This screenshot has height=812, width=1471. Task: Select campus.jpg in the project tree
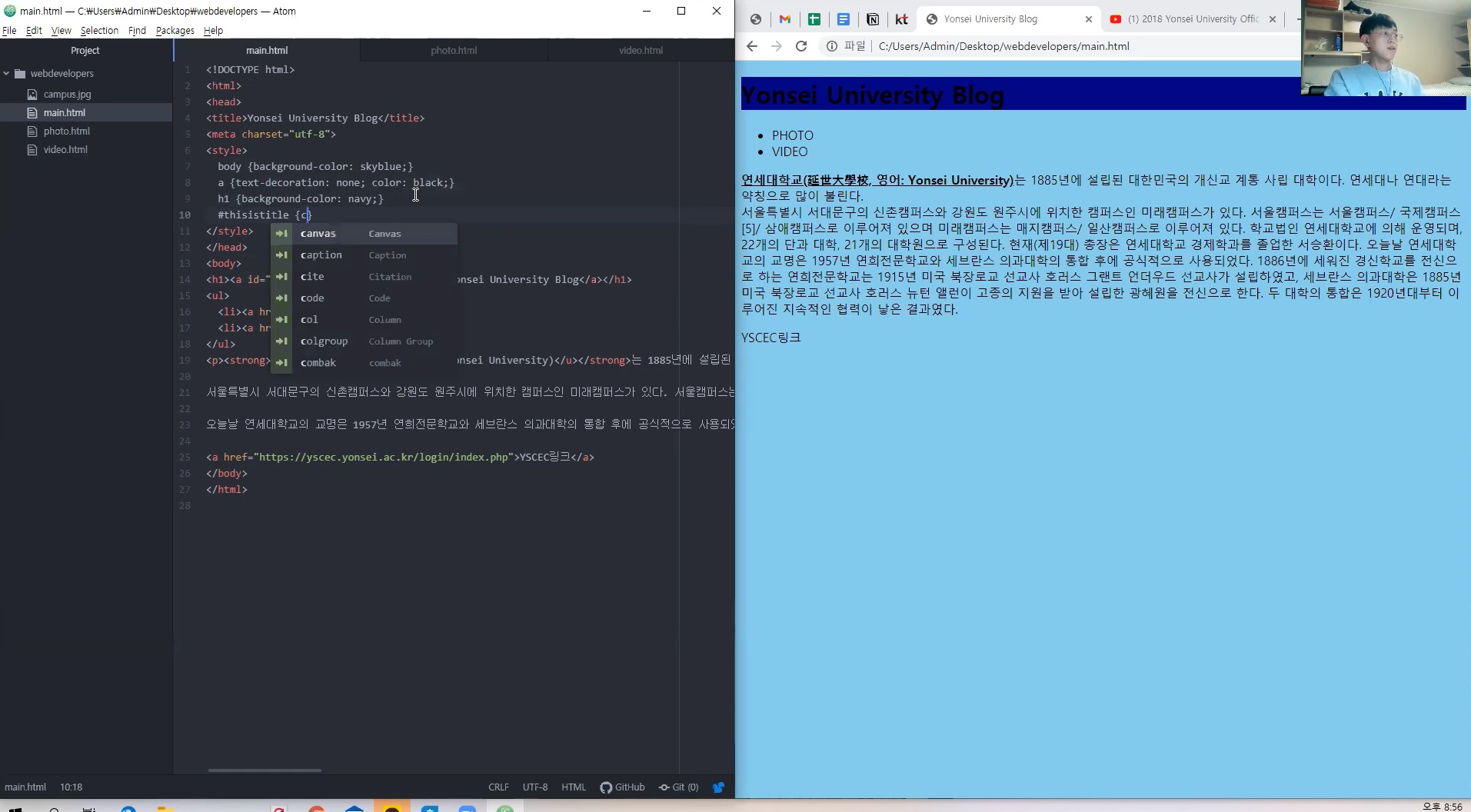67,95
